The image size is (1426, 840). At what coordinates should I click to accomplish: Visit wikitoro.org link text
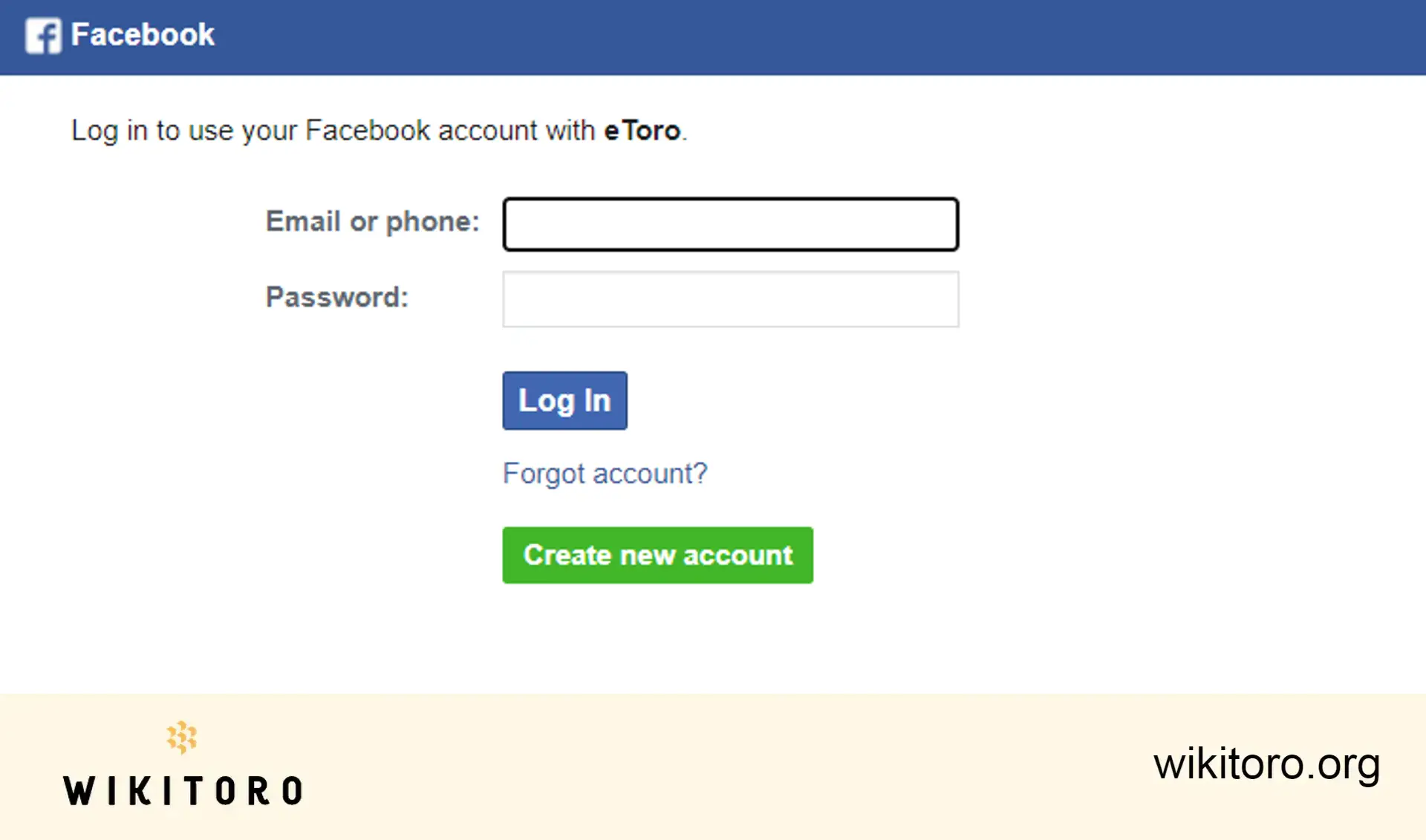pos(1267,765)
